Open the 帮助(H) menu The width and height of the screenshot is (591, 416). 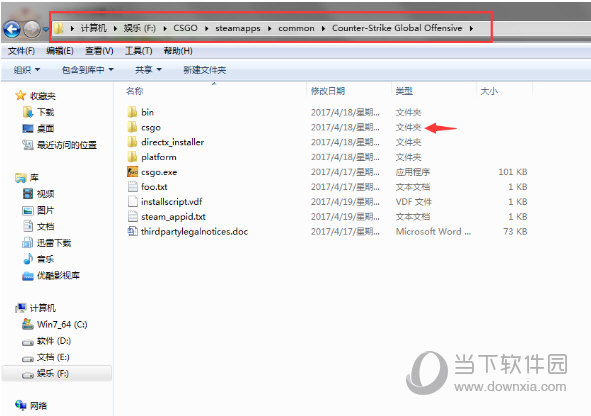coord(178,51)
